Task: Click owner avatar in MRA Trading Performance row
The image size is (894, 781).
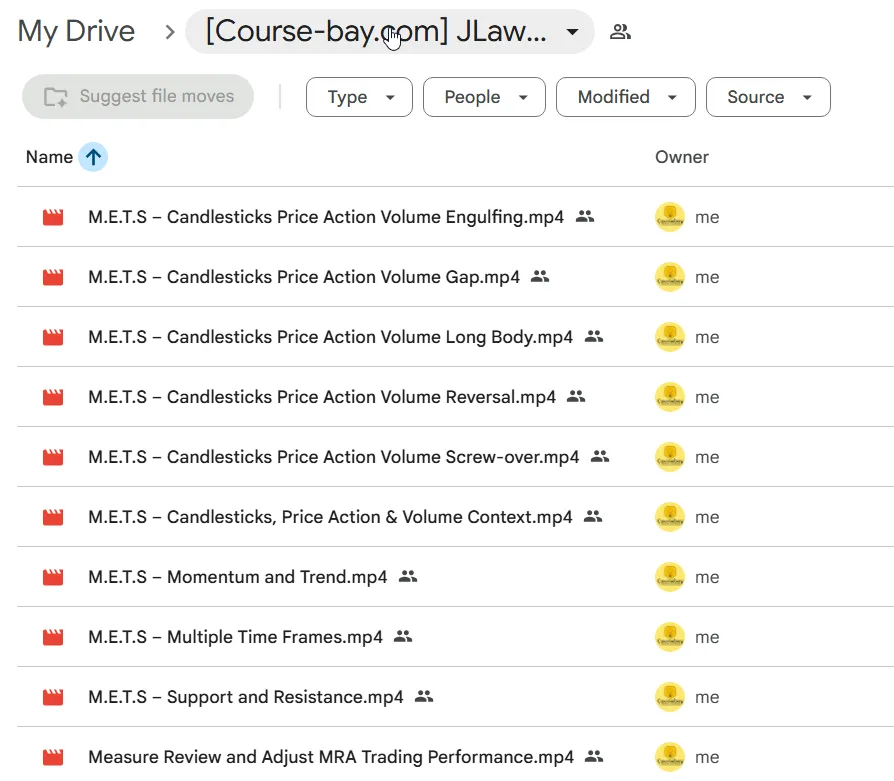Action: [x=670, y=757]
